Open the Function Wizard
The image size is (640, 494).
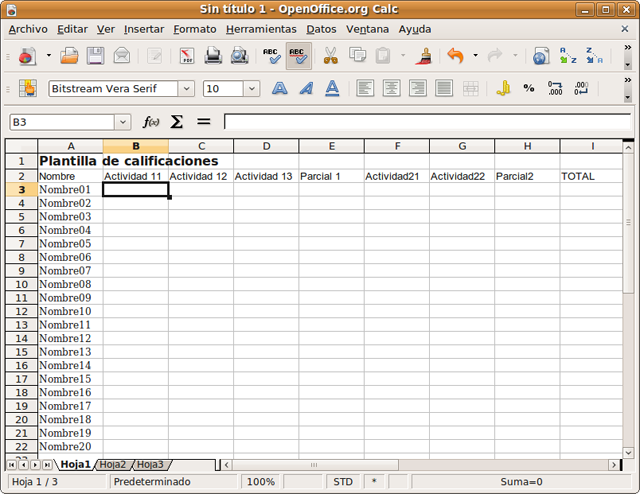[151, 122]
